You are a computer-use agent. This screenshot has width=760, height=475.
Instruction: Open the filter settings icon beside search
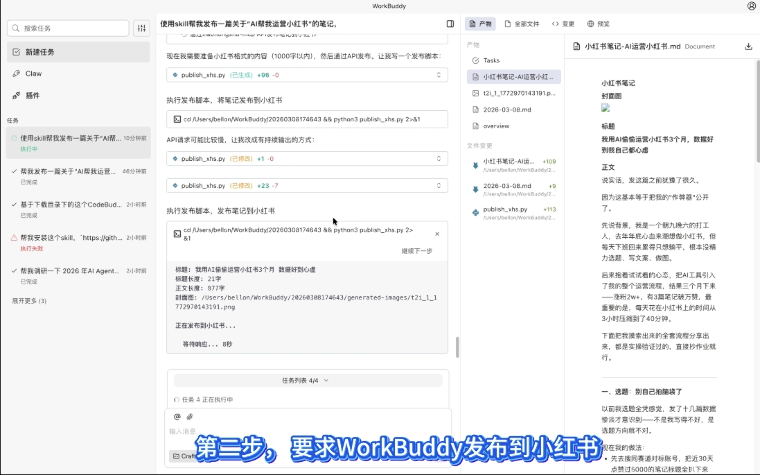click(142, 28)
